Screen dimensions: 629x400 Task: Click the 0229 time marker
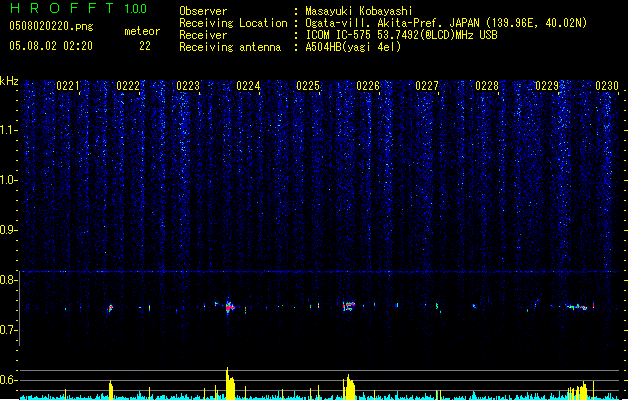[x=547, y=86]
